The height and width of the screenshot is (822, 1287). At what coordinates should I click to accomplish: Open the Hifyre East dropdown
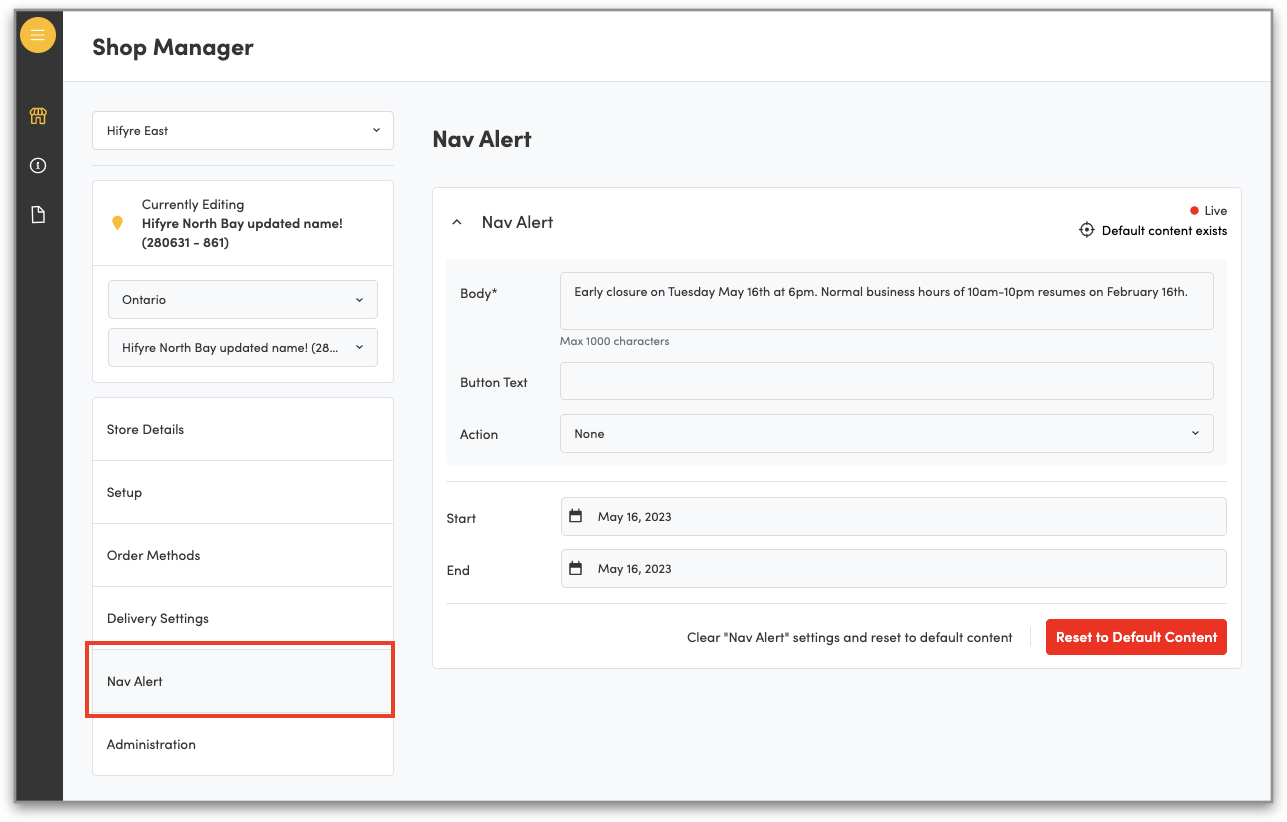pyautogui.click(x=243, y=131)
